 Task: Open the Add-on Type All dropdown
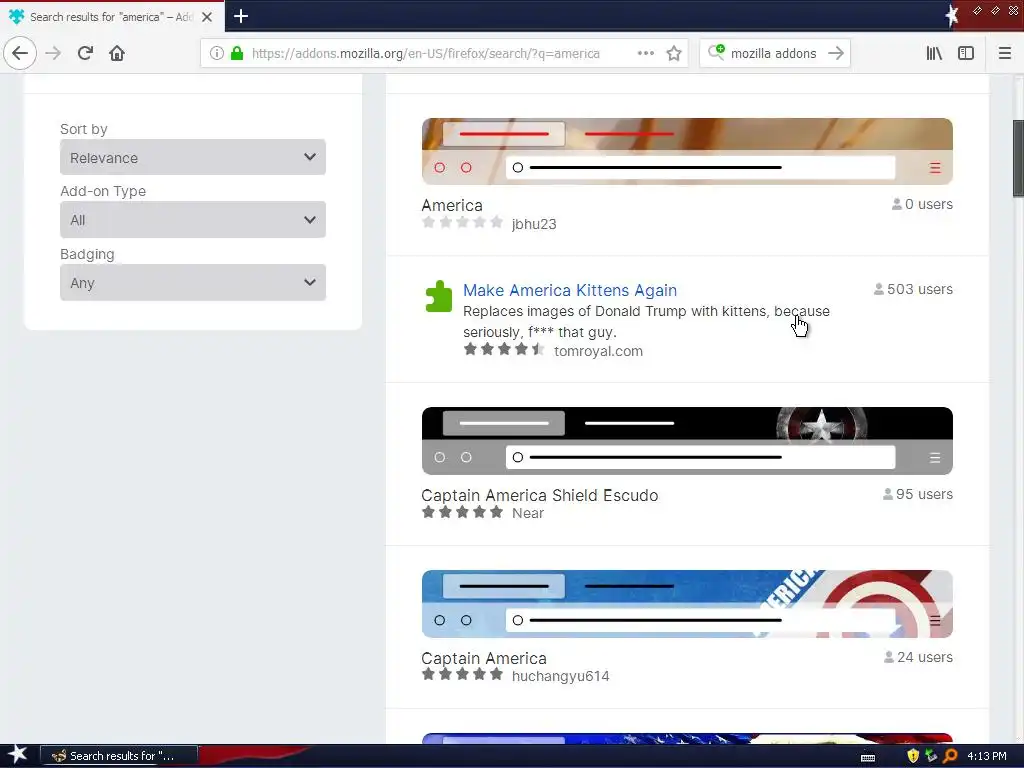pos(193,220)
